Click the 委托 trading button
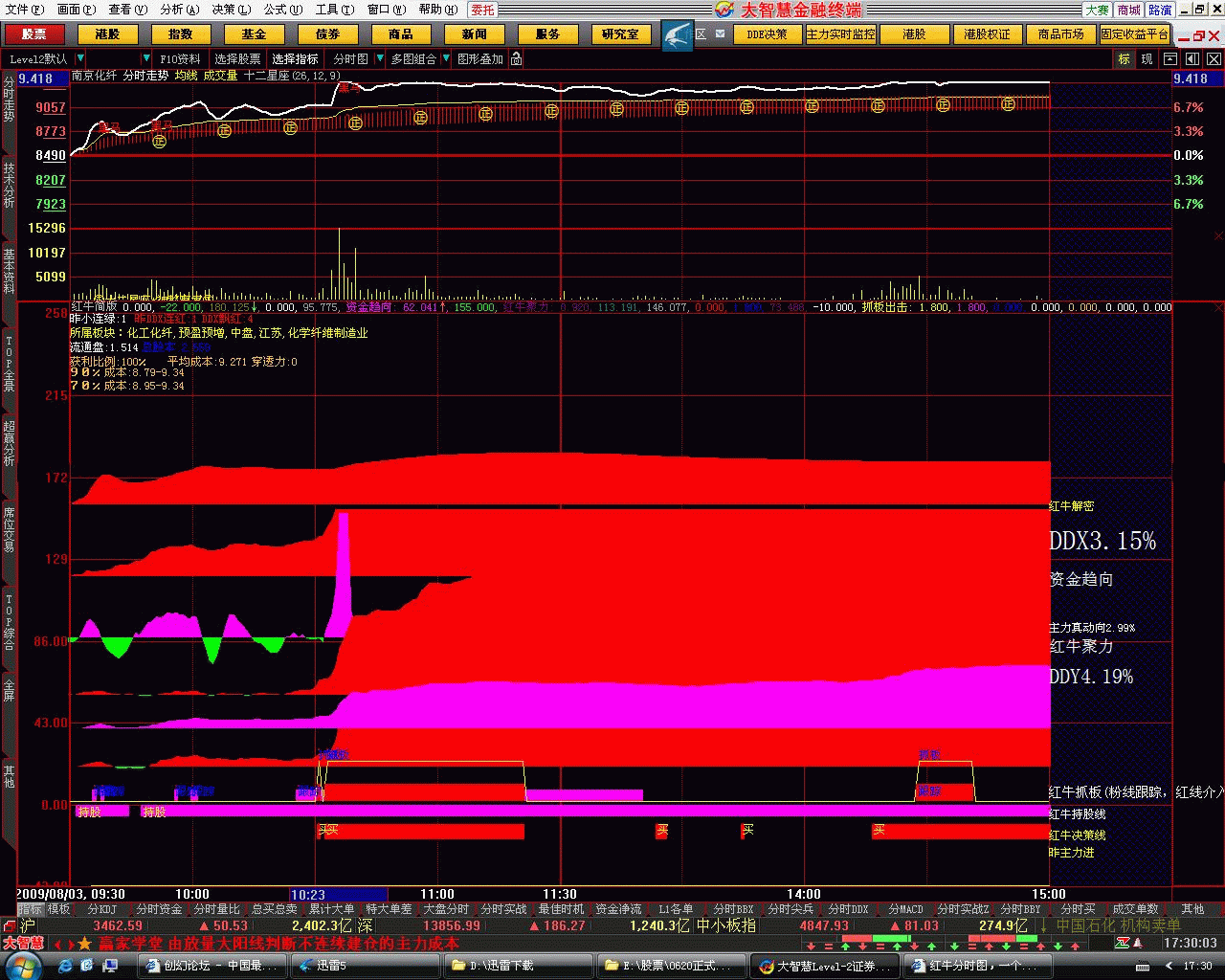 (x=483, y=10)
